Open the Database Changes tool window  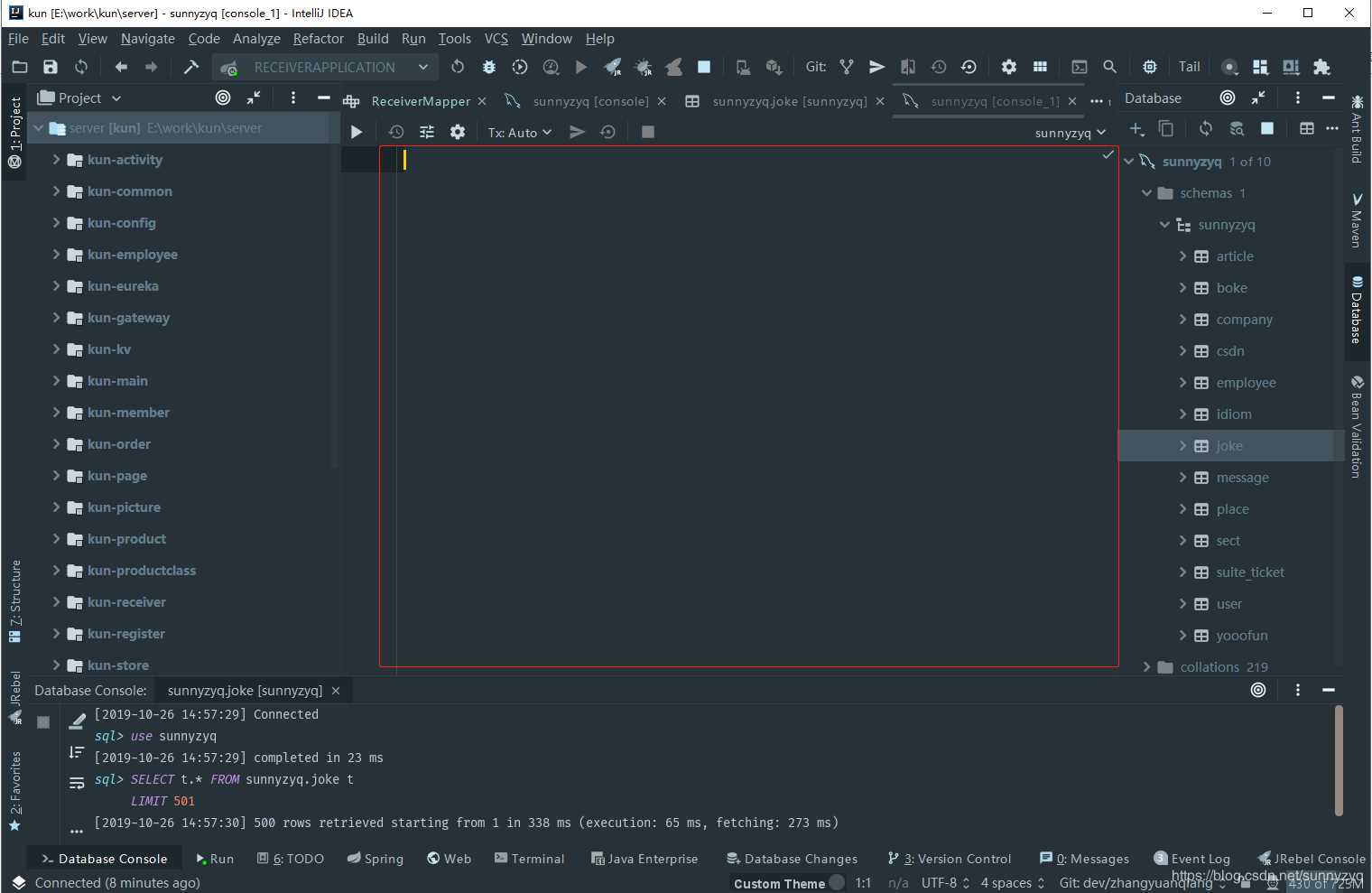[x=792, y=859]
